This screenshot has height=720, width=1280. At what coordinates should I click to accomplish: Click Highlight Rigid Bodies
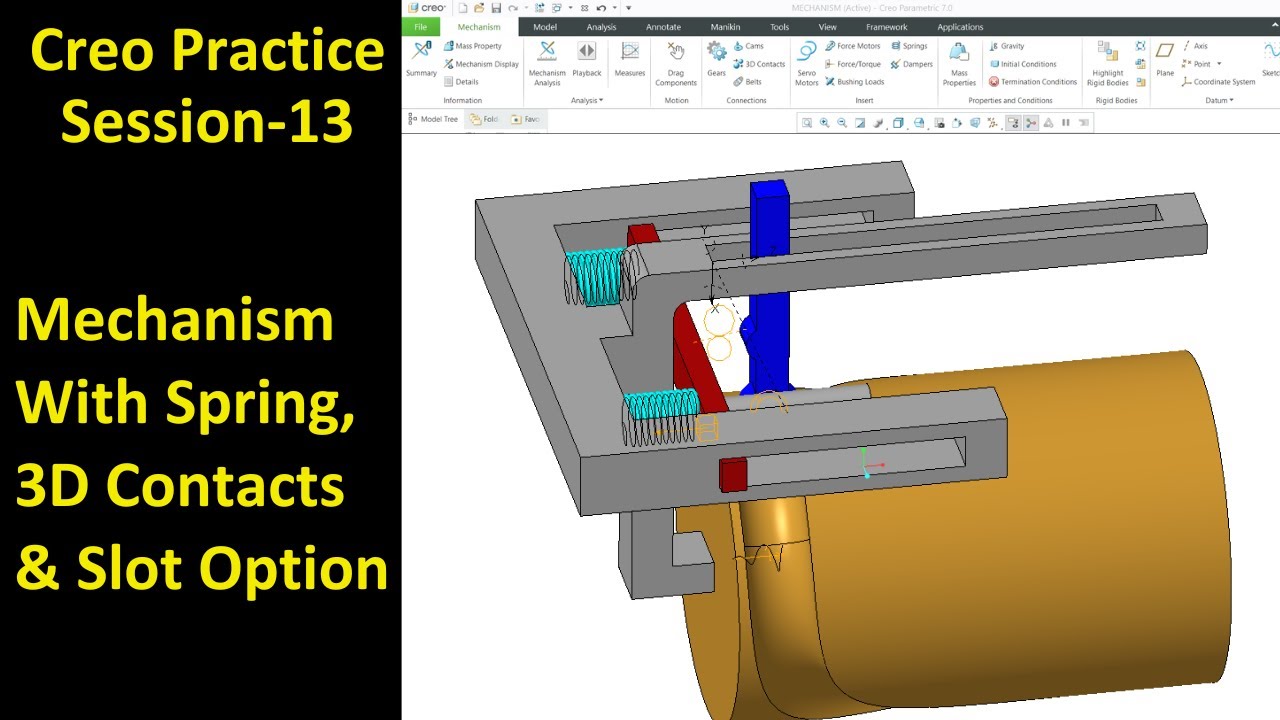pos(1107,62)
